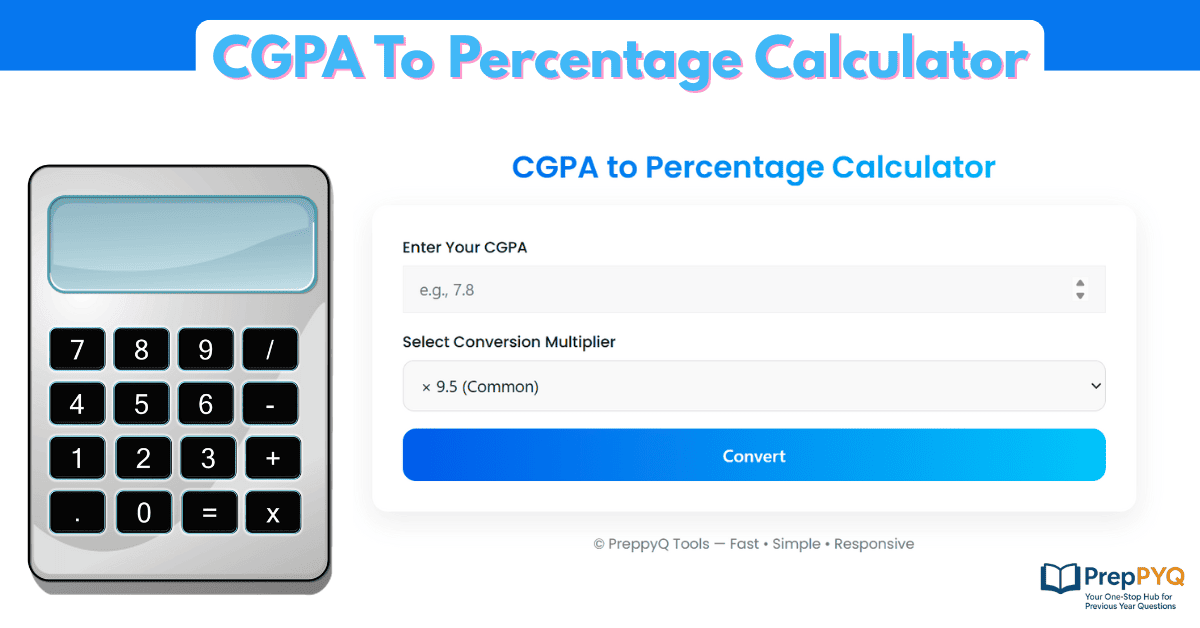This screenshot has width=1200, height=628.
Task: Click the Enter Your CGPA input field
Action: [700, 289]
